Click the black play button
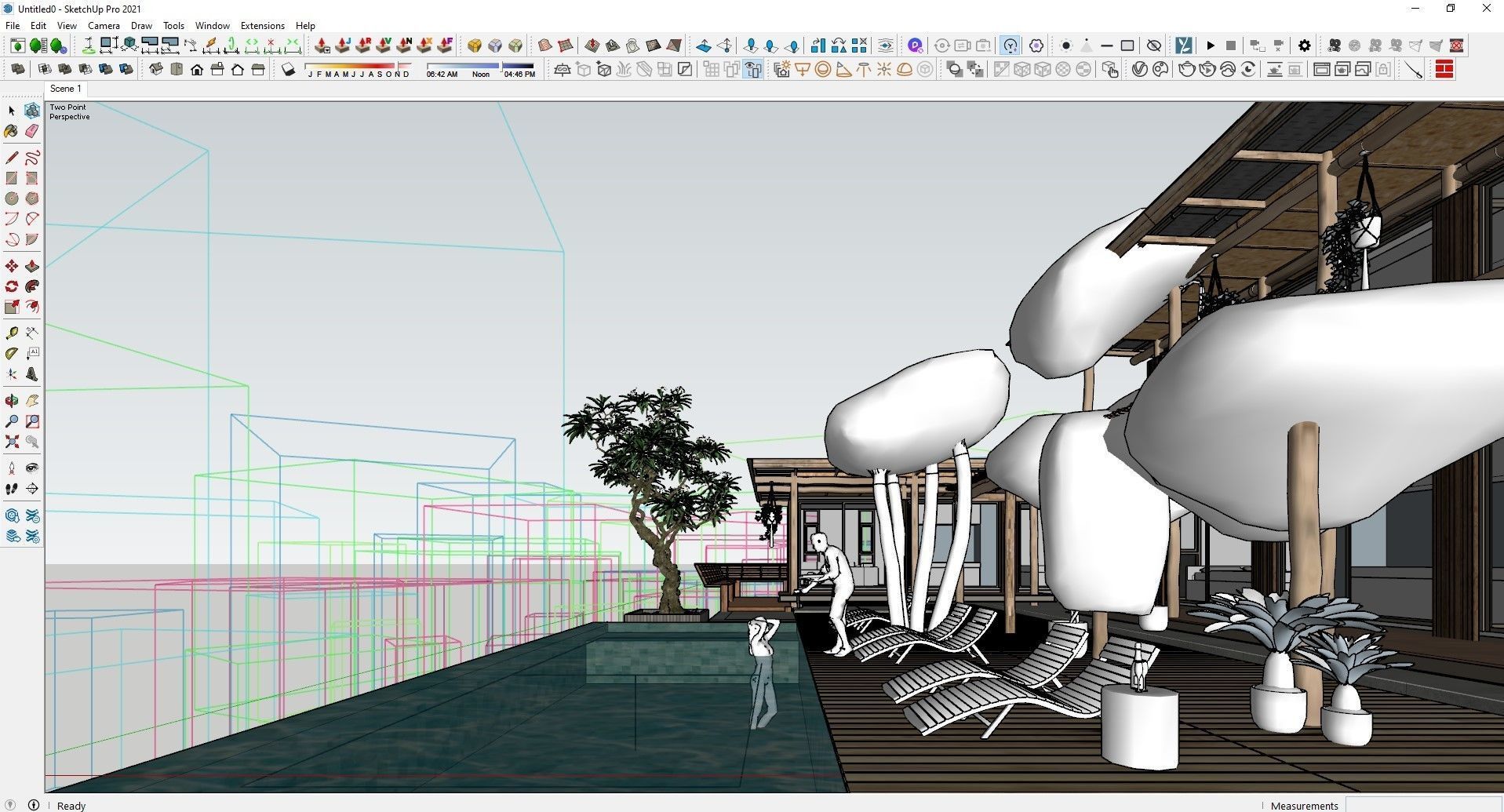The height and width of the screenshot is (812, 1504). click(x=1211, y=46)
